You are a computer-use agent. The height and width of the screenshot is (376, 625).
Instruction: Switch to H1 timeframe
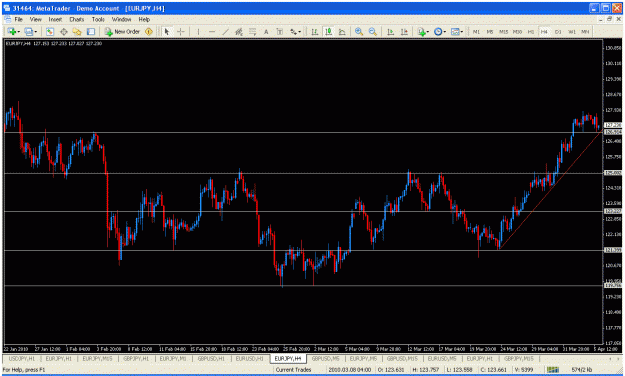click(531, 31)
